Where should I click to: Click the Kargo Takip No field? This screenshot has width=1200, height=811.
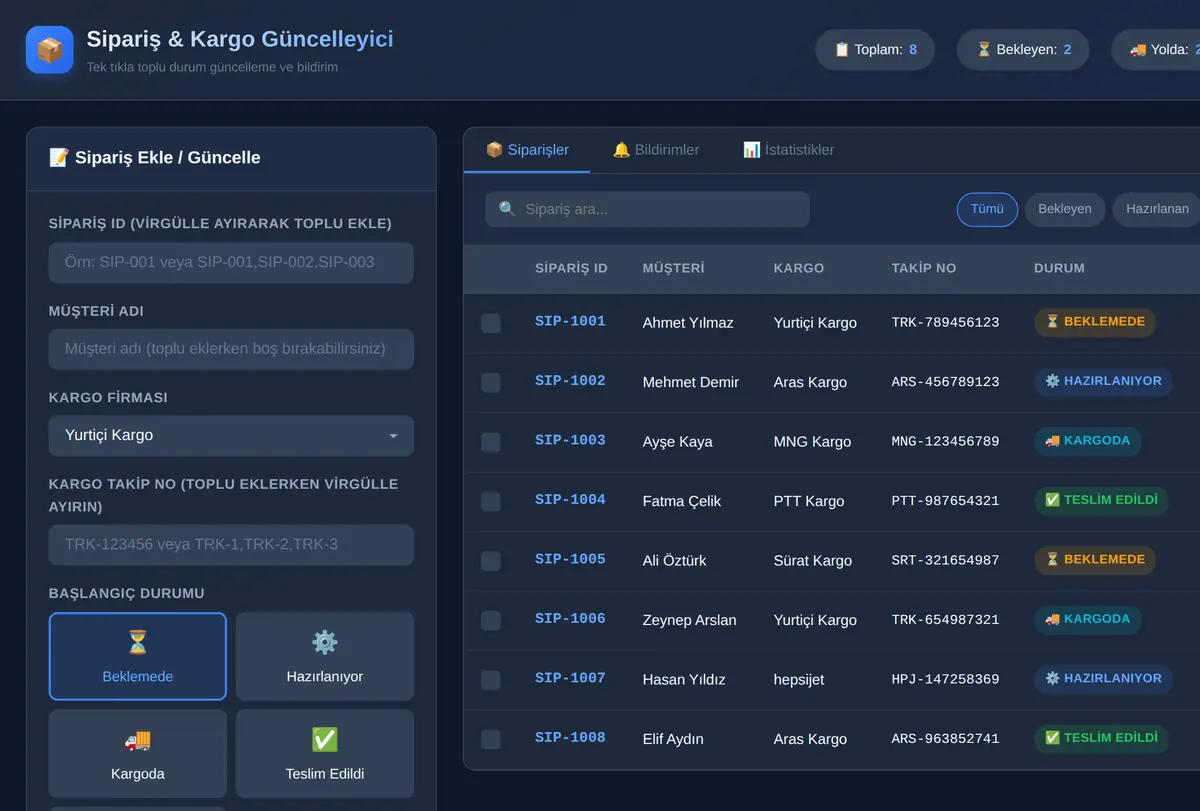pos(231,545)
